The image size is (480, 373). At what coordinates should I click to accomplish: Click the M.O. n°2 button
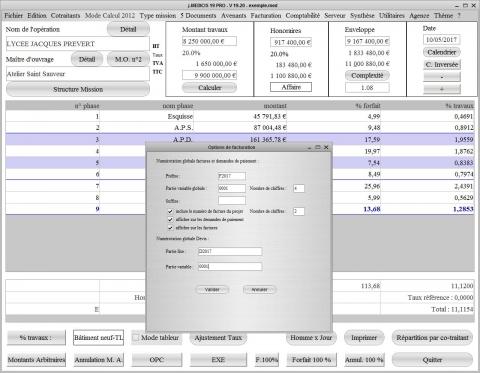pos(128,59)
